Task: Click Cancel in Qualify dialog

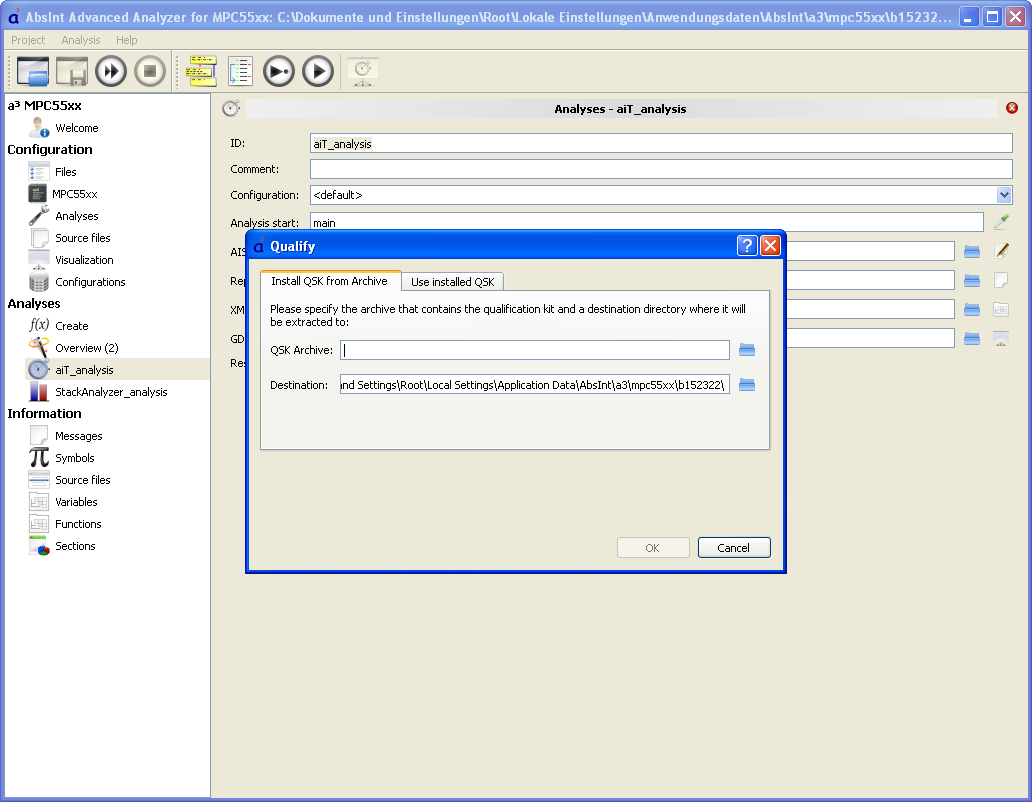Action: coord(733,548)
